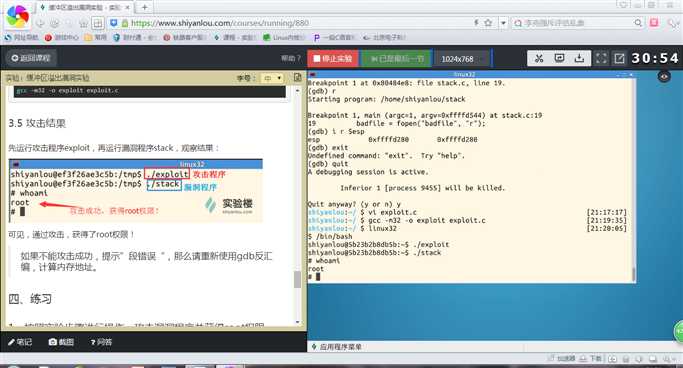The height and width of the screenshot is (368, 683).
Task: Open the 网址导航 bookmark
Action: coord(21,37)
